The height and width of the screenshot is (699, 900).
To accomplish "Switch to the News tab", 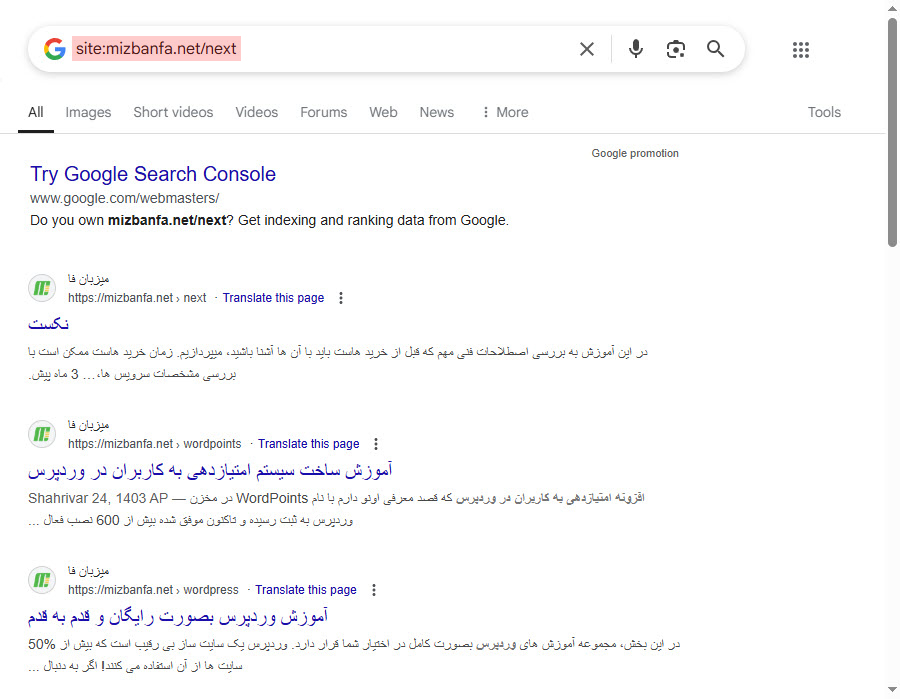I will [437, 112].
